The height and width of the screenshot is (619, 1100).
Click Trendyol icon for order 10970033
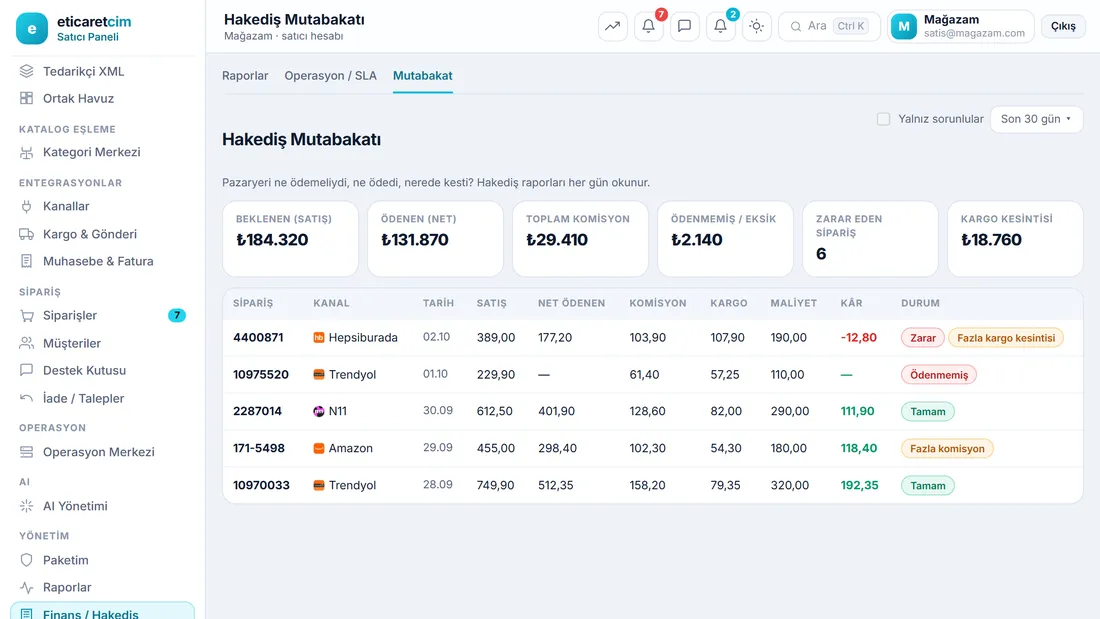coord(318,485)
